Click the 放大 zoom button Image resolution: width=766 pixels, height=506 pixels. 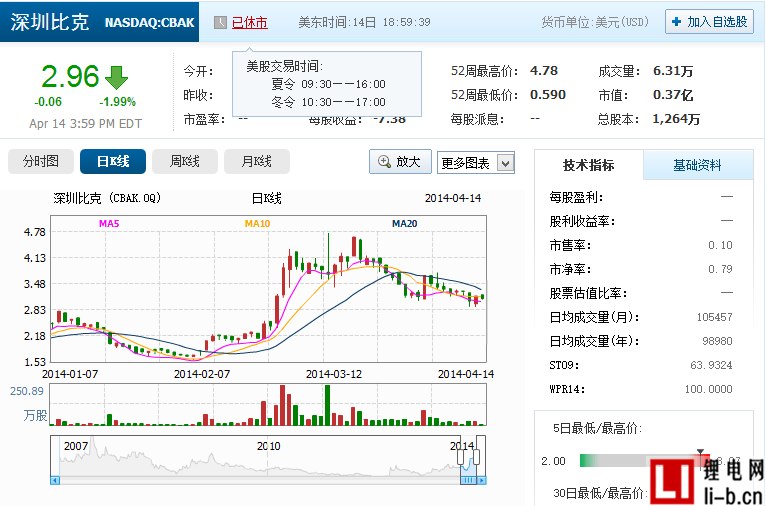[x=400, y=162]
